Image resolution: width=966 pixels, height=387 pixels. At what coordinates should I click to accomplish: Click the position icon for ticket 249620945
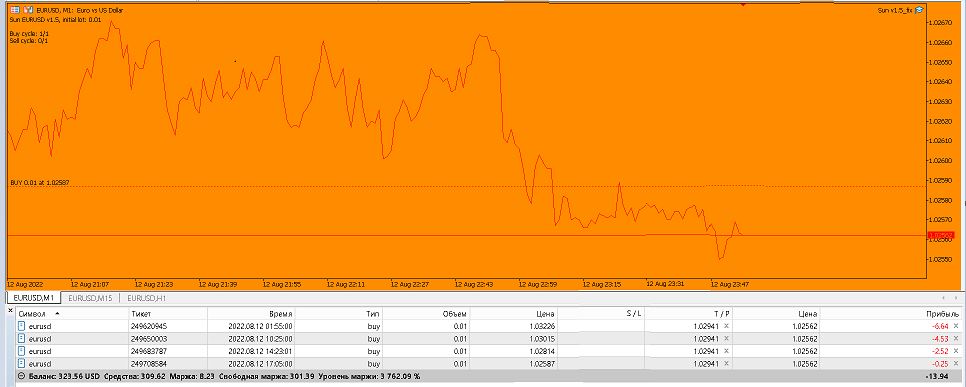22,327
